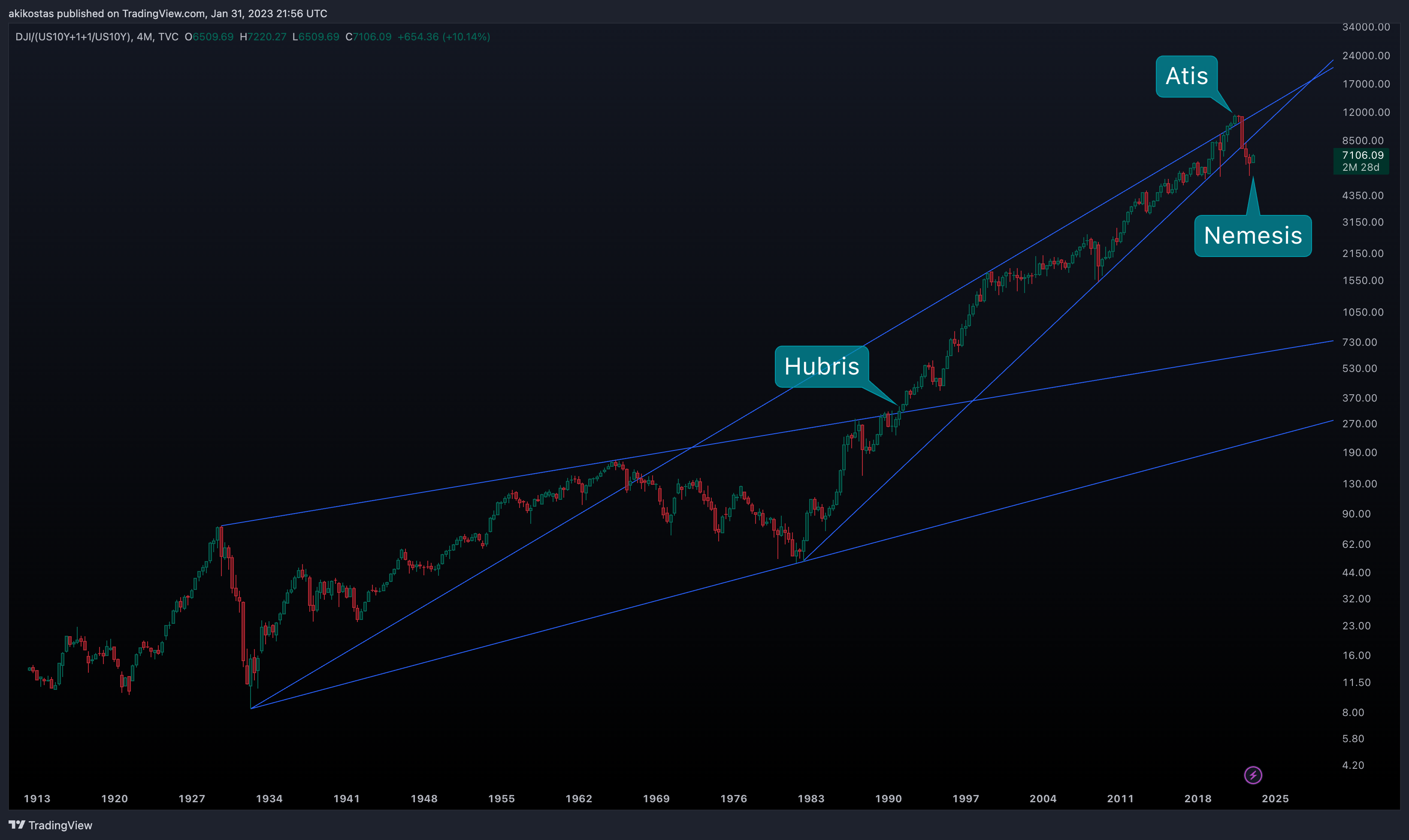This screenshot has width=1409, height=840.
Task: Click the open value 6509.69
Action: coord(213,37)
